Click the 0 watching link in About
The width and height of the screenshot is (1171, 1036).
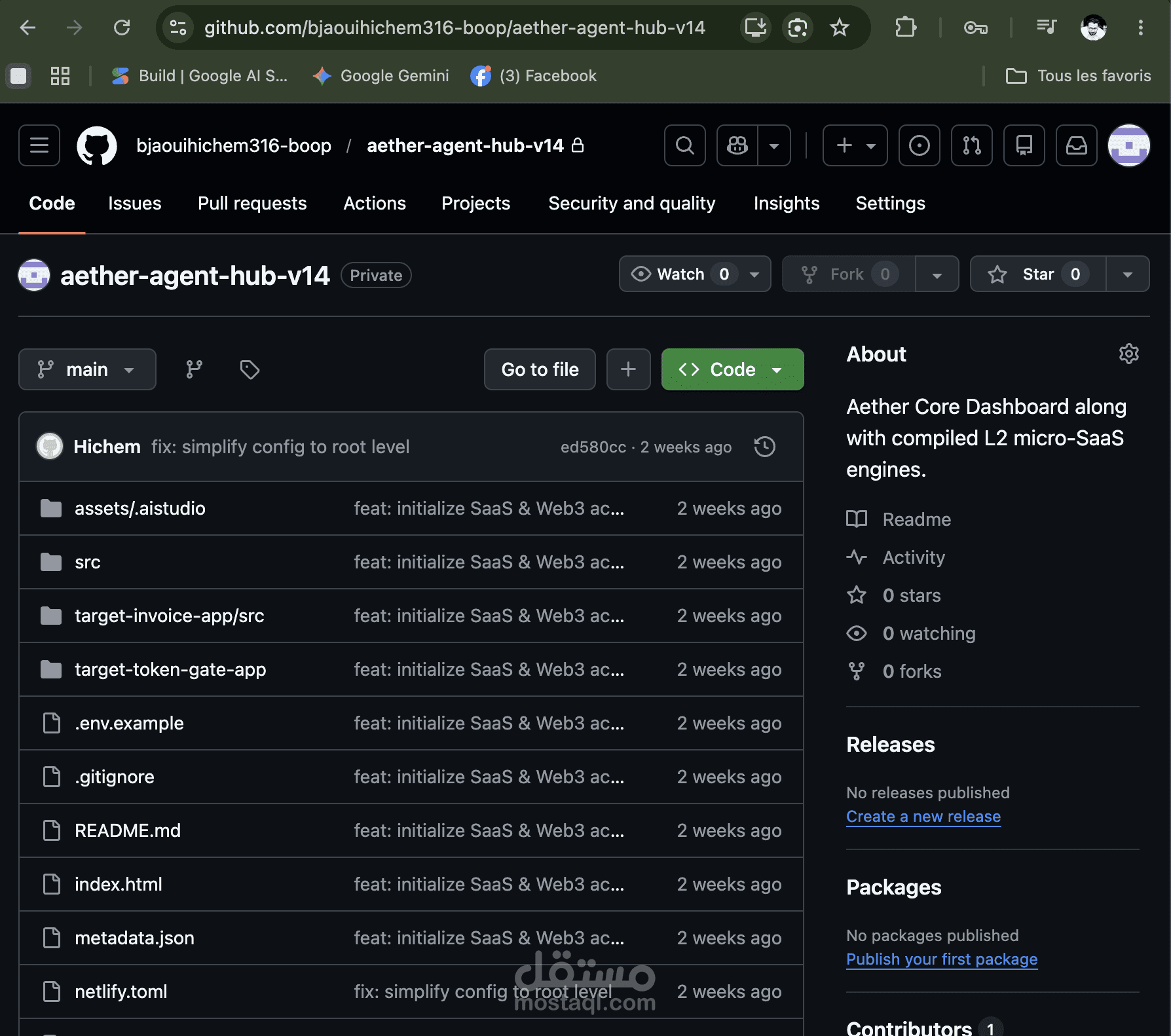tap(911, 633)
